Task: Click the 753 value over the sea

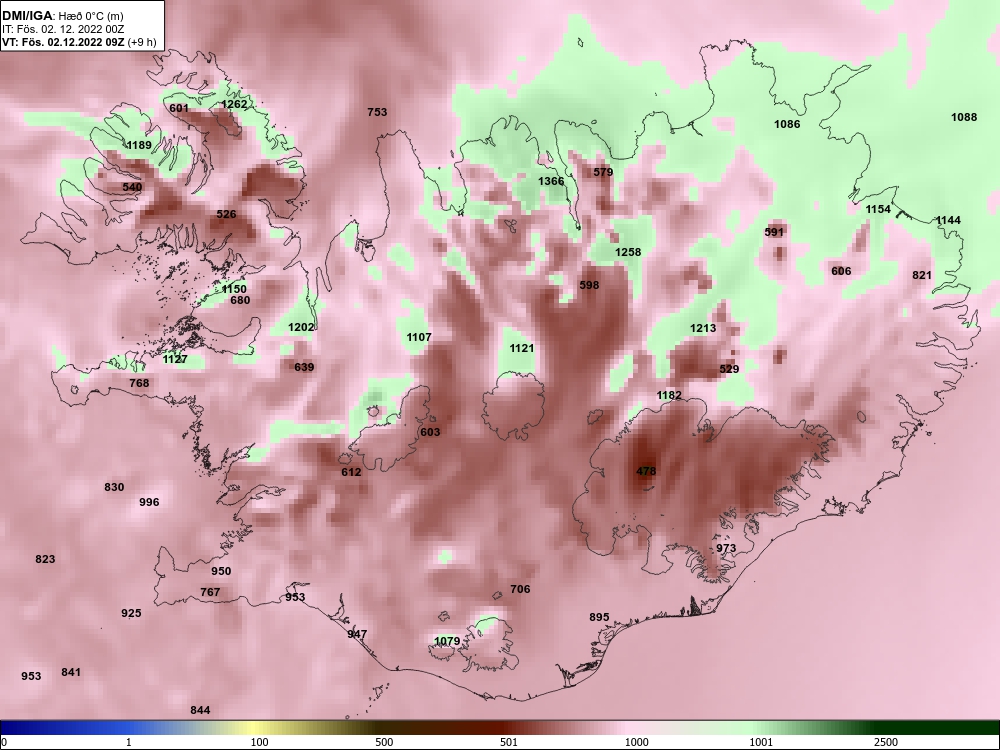Action: (377, 112)
